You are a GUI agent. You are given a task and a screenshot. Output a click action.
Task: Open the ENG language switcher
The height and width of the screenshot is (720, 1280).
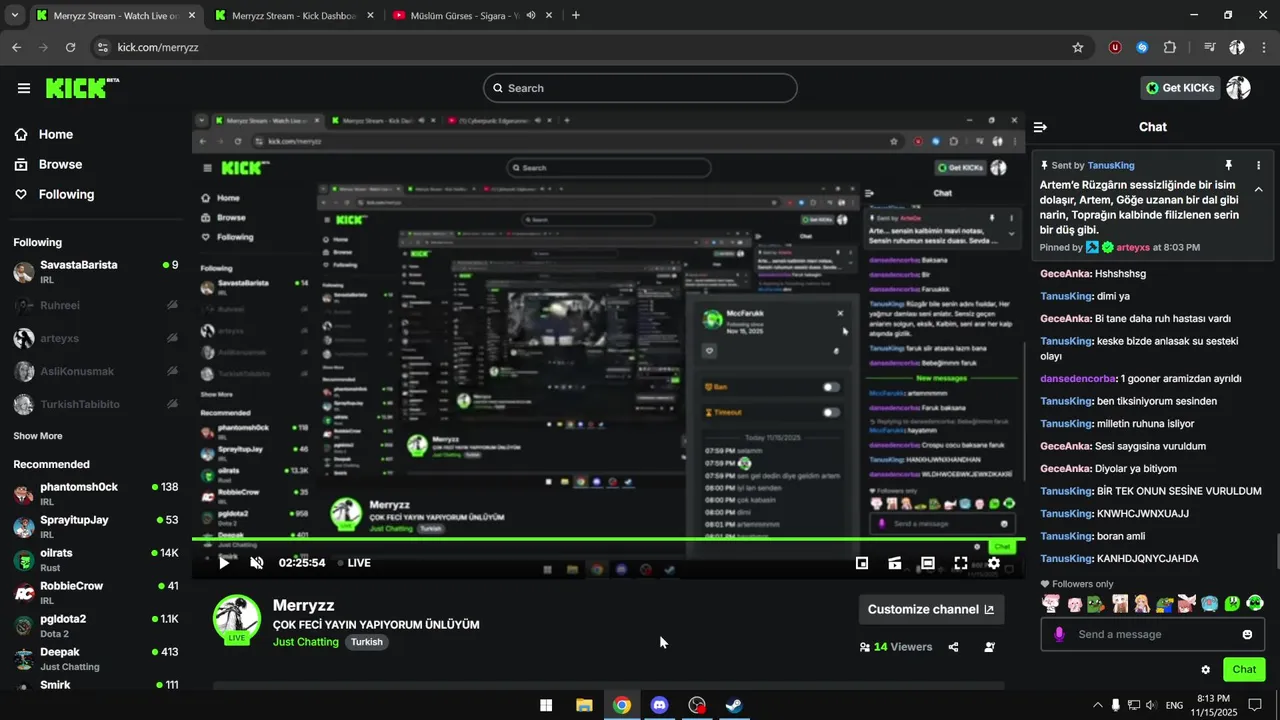[1175, 705]
